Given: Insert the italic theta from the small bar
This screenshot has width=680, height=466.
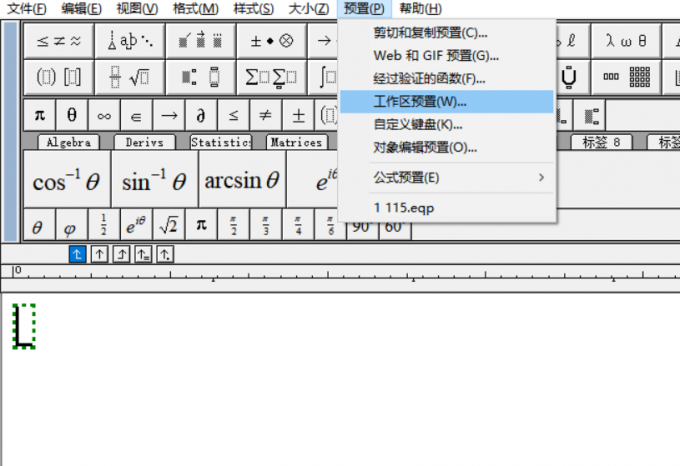Looking at the screenshot, I should click(x=39, y=225).
